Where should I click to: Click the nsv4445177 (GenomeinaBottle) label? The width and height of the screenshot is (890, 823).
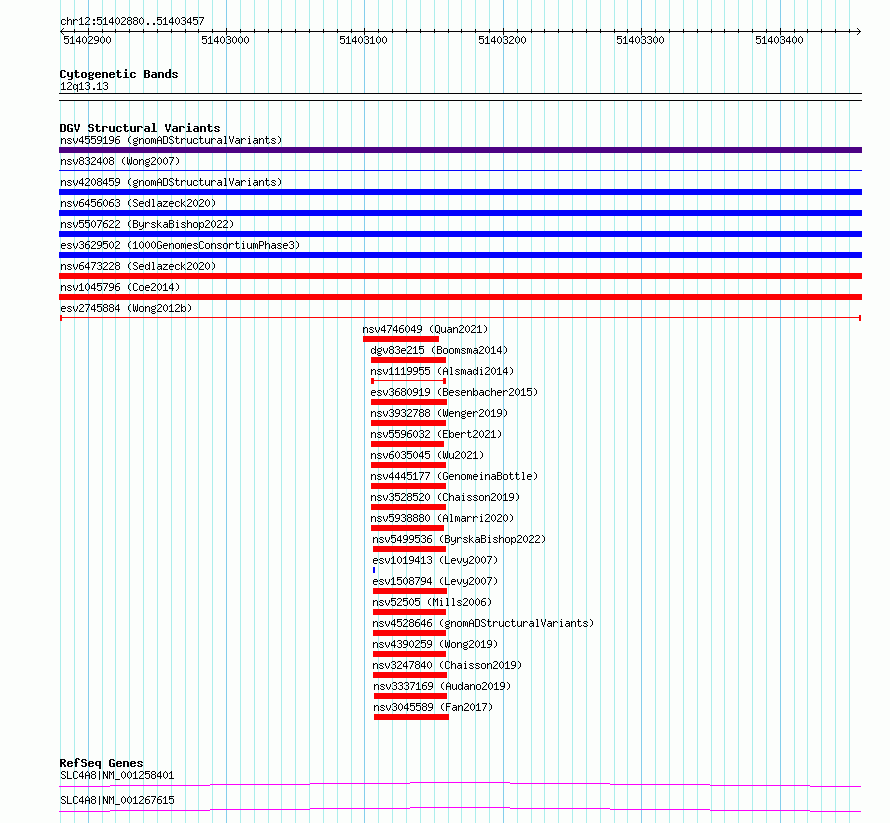[454, 476]
